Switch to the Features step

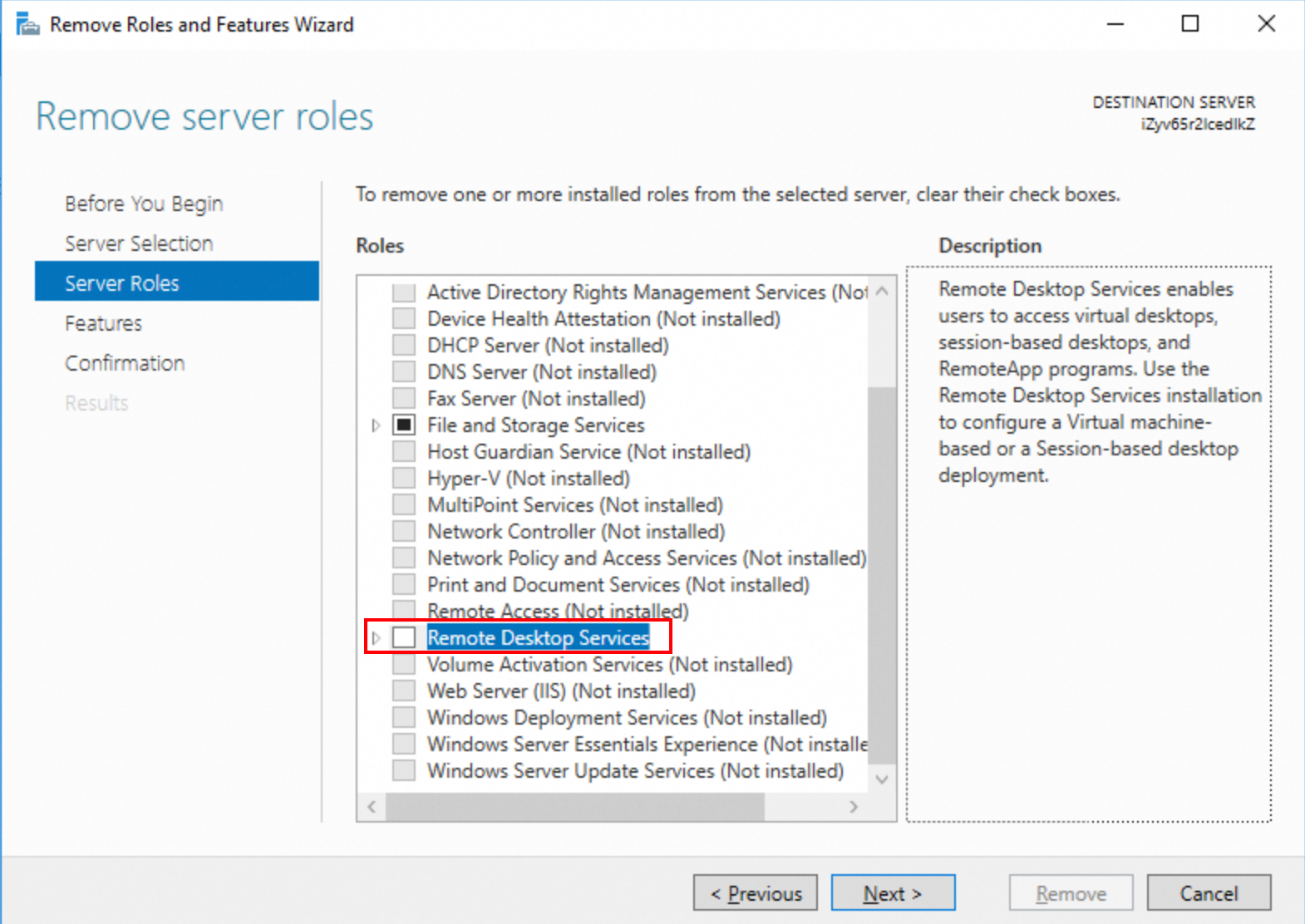click(x=103, y=323)
